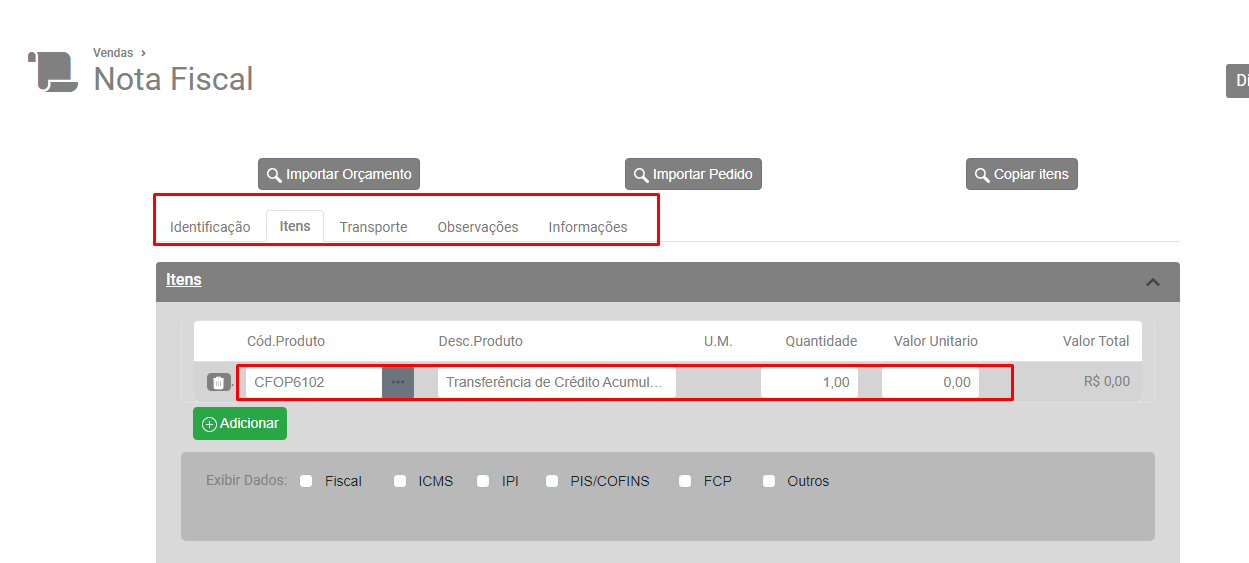Focus the Desc.Produto description field

557,382
